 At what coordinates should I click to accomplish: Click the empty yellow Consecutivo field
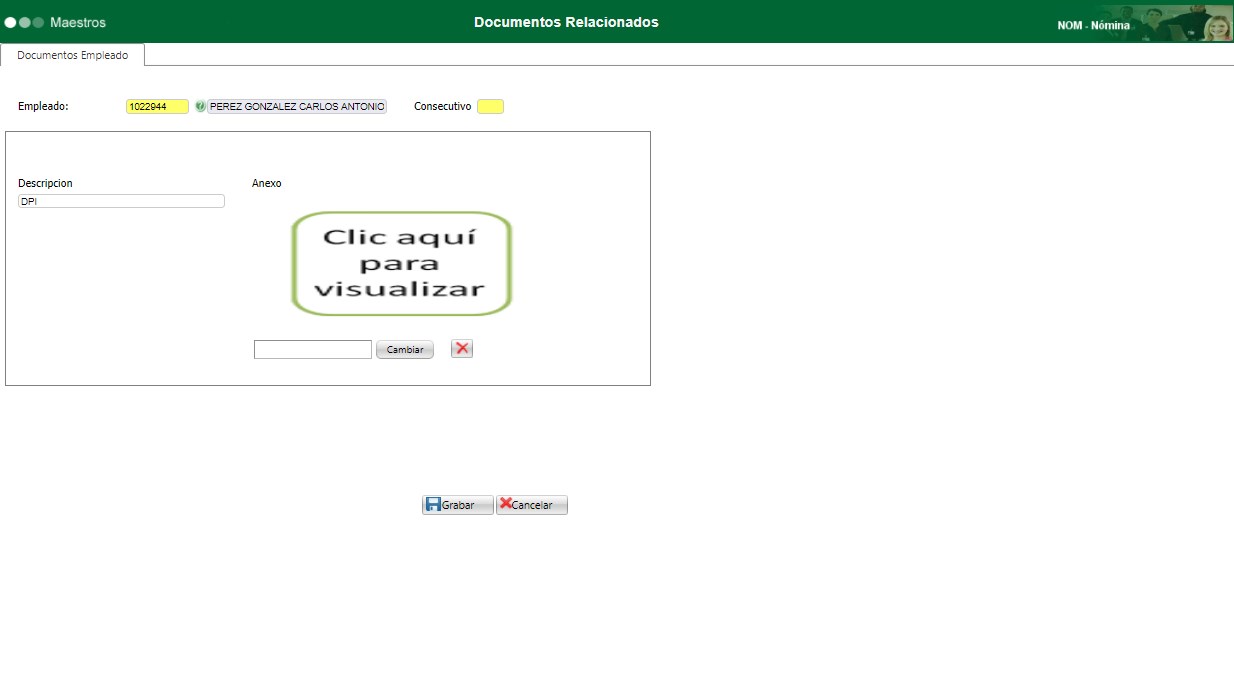(490, 105)
